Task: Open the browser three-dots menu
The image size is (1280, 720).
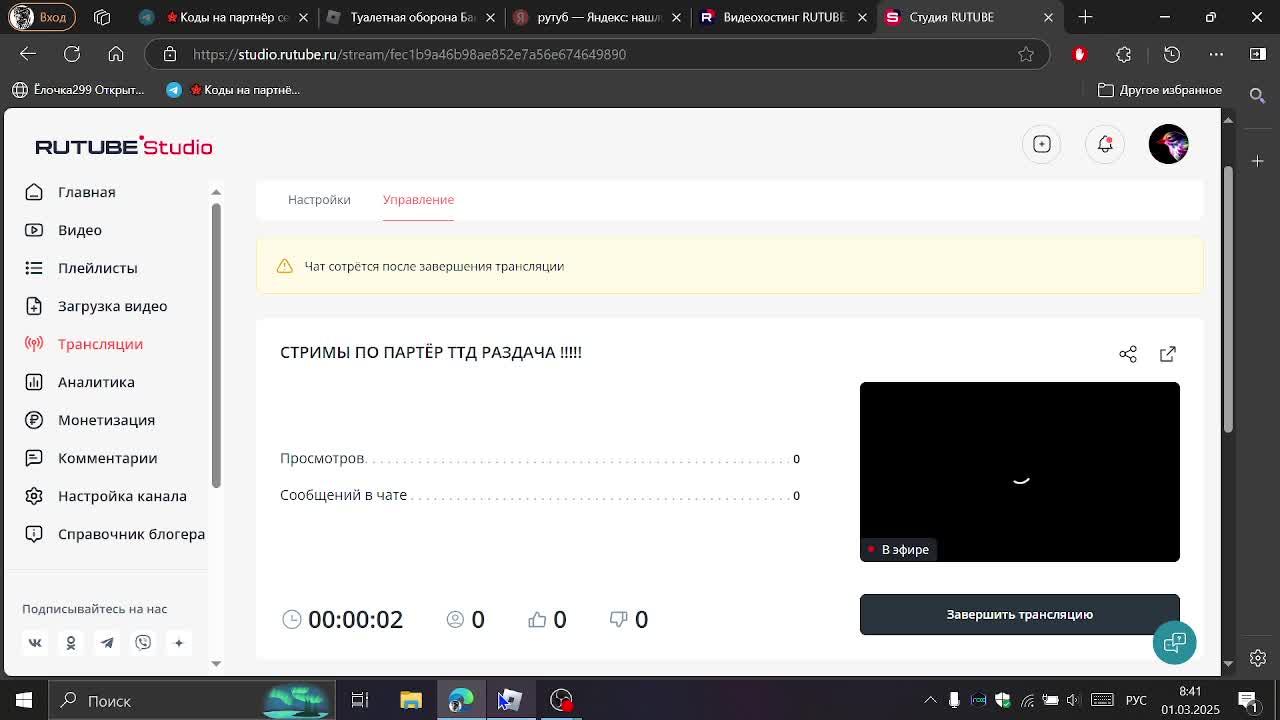Action: [1216, 54]
